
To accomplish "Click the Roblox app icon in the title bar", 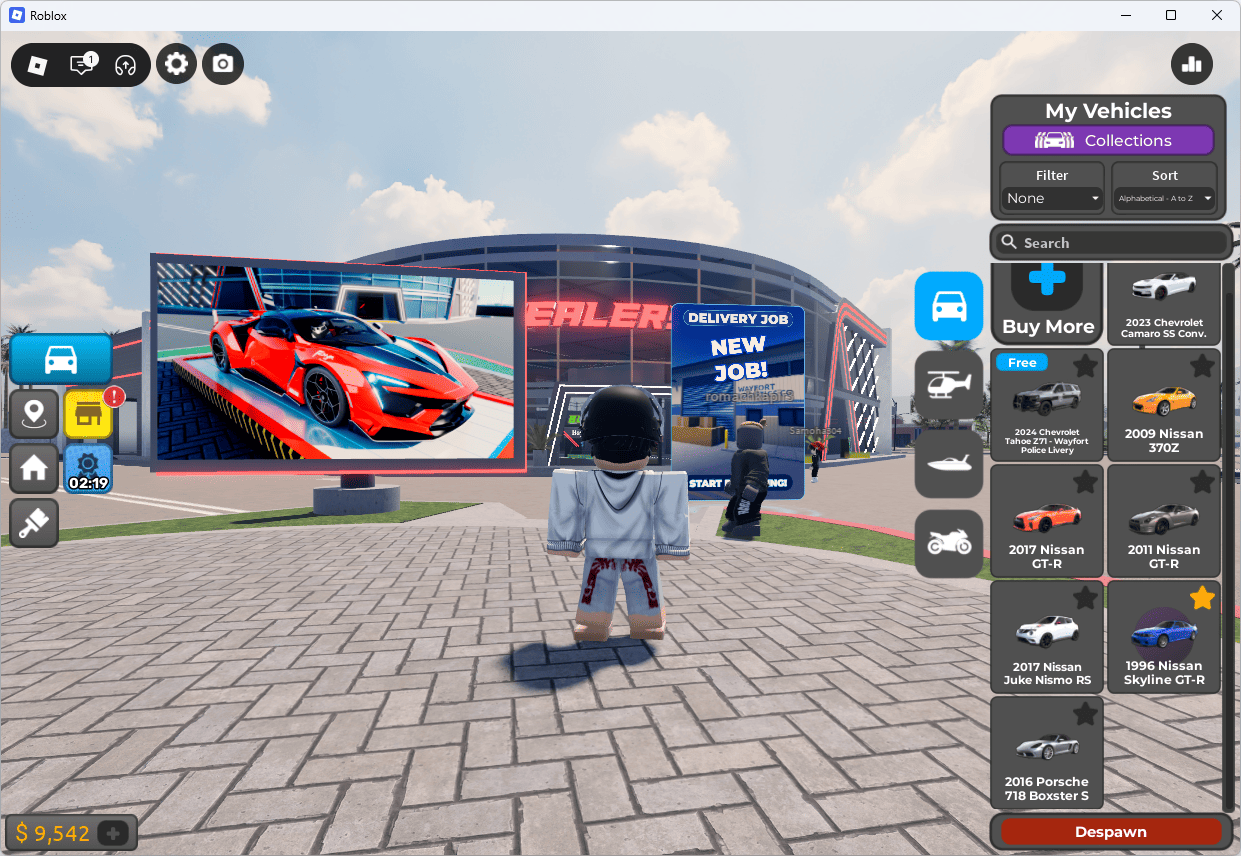I will 17,15.
